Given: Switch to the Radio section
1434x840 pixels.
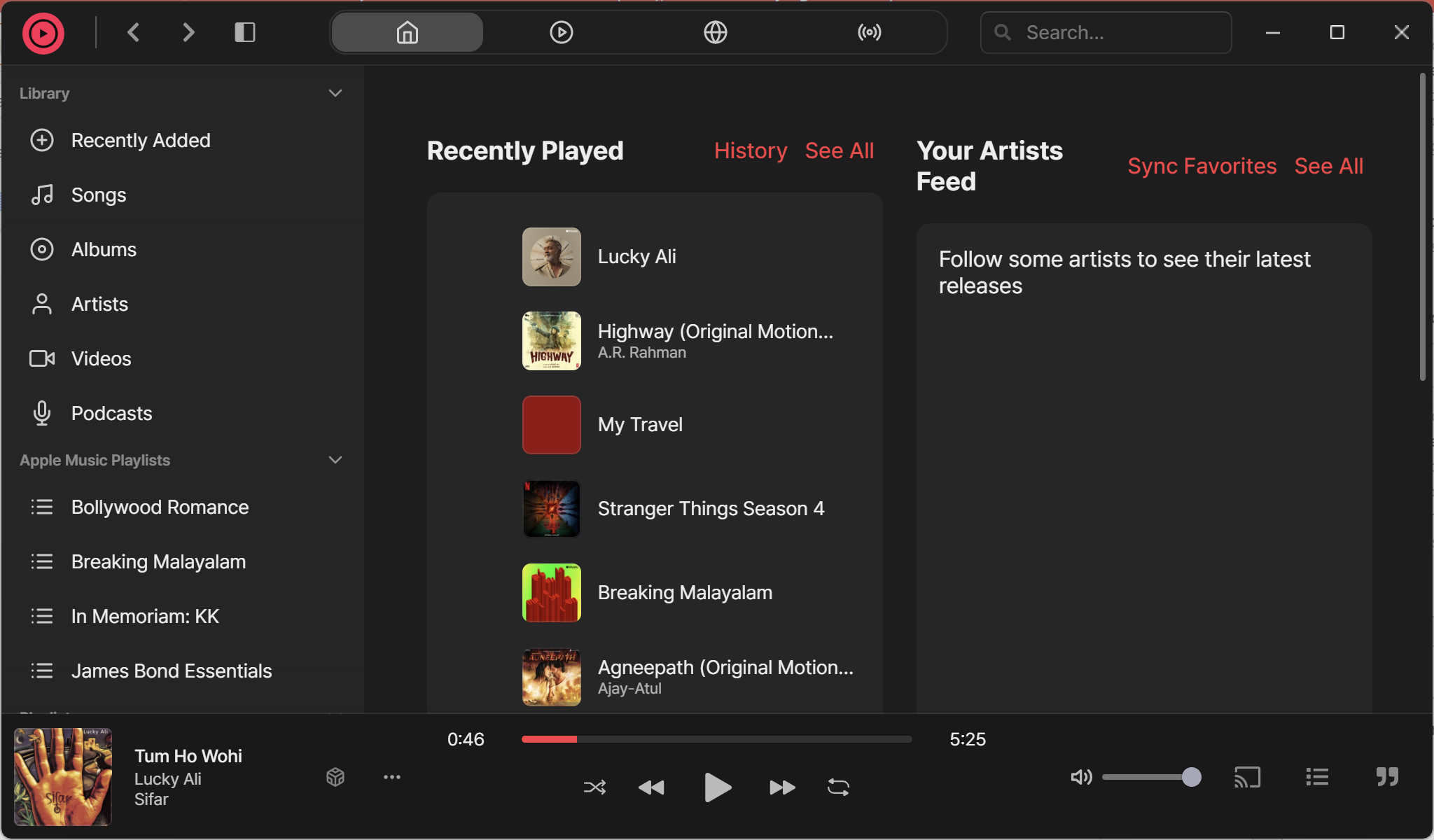Looking at the screenshot, I should [868, 31].
